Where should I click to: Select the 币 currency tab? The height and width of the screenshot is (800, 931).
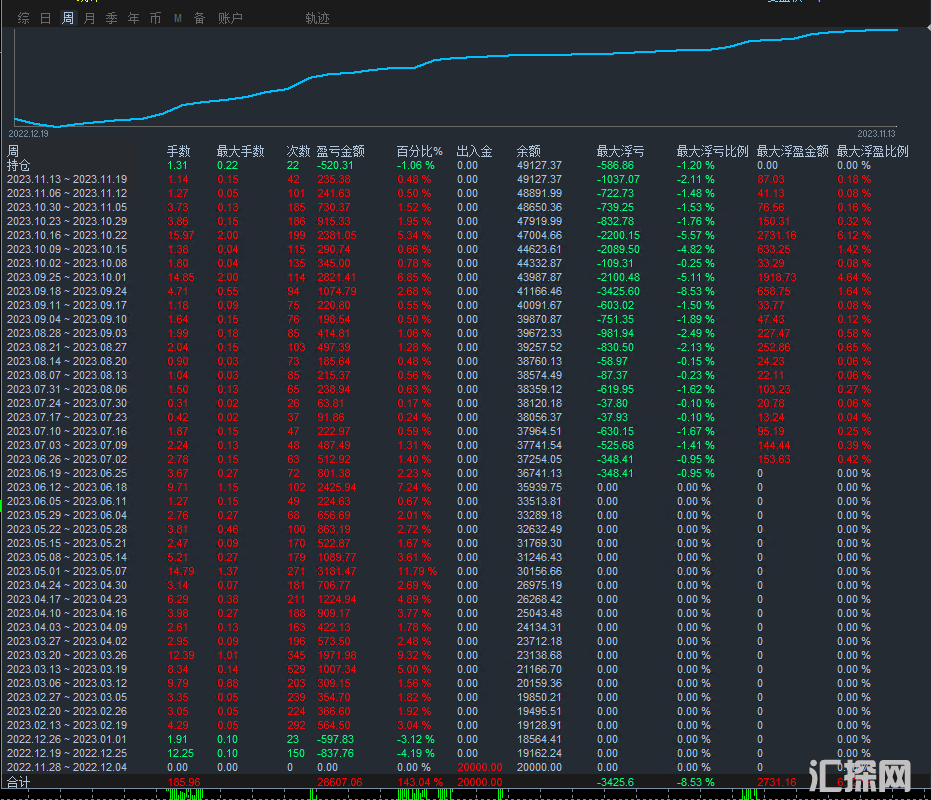(155, 18)
